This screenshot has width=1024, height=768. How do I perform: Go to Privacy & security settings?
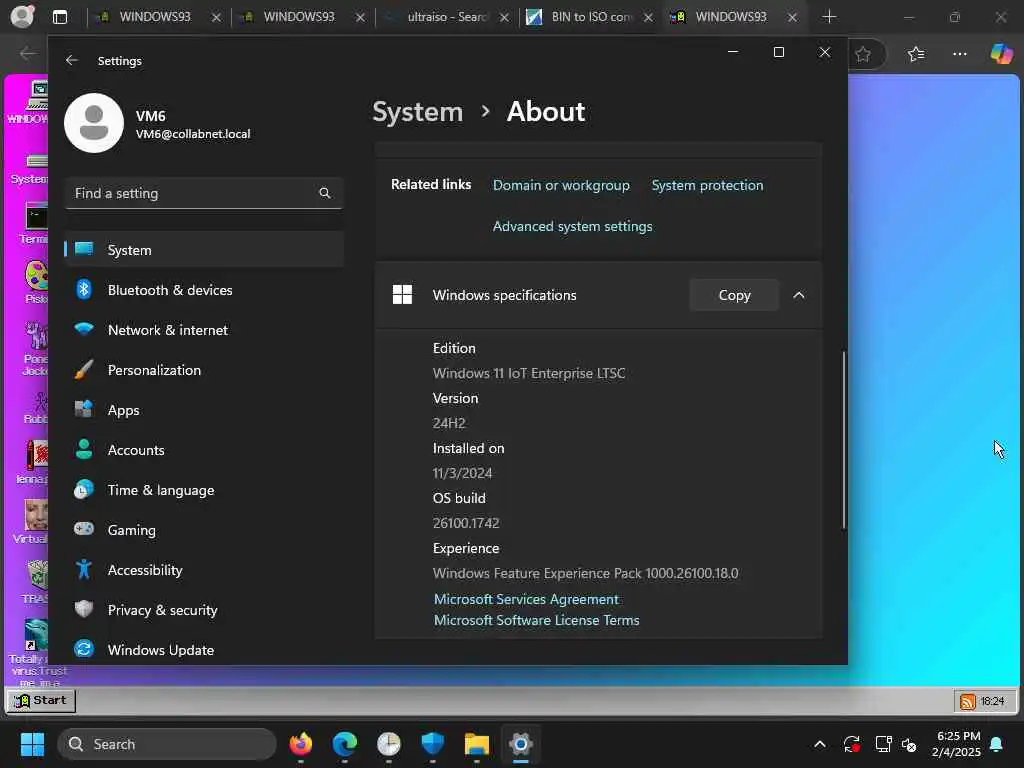[204, 610]
